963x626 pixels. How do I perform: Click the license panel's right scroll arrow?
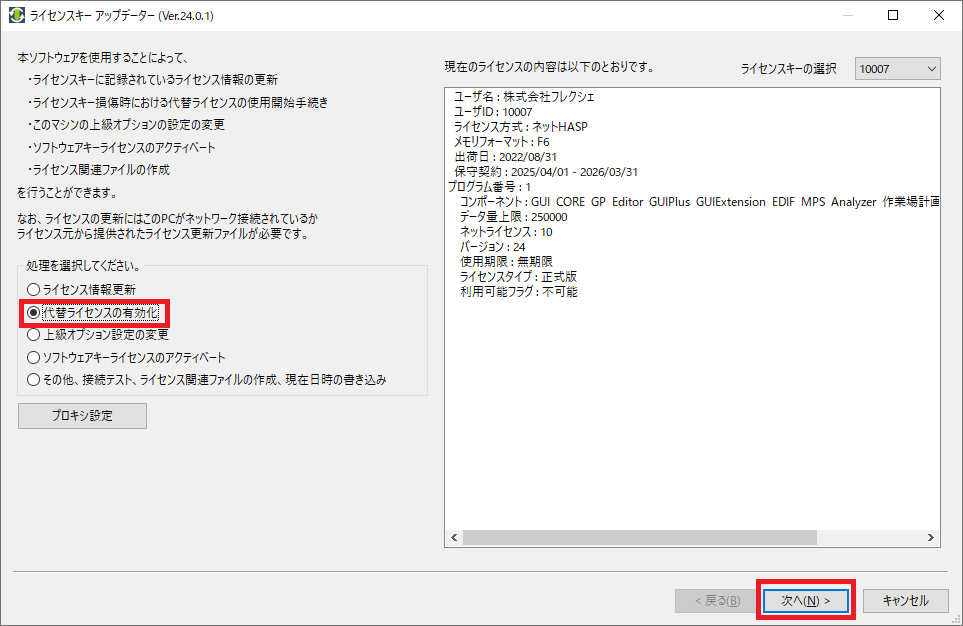click(931, 538)
